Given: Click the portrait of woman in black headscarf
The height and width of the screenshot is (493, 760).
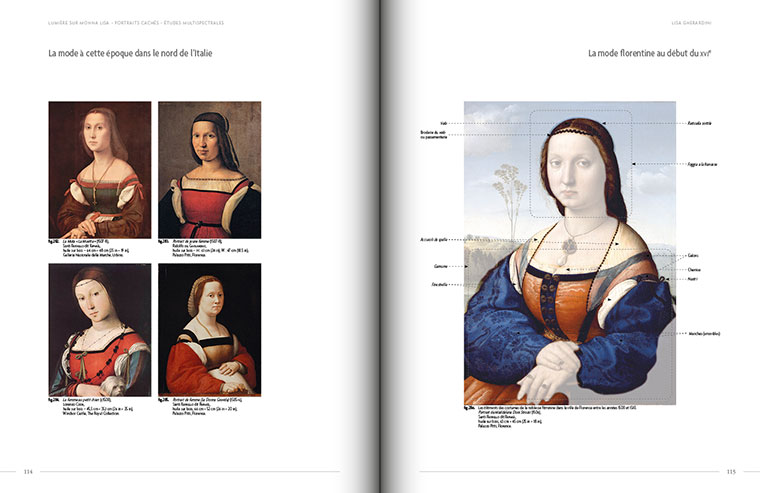Looking at the screenshot, I should (209, 170).
